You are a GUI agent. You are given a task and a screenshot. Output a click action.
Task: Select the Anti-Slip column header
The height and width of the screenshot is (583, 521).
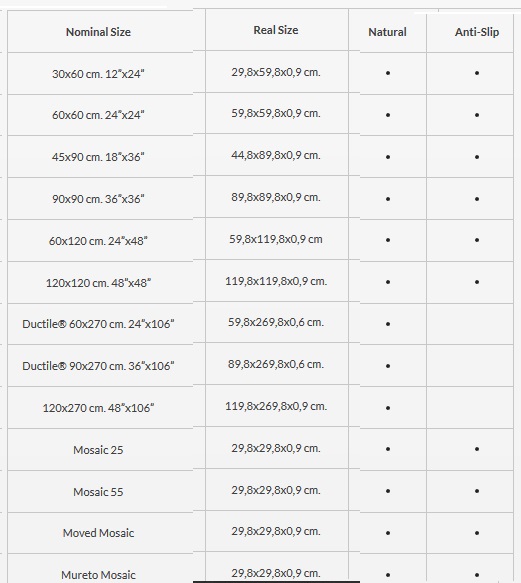point(477,32)
